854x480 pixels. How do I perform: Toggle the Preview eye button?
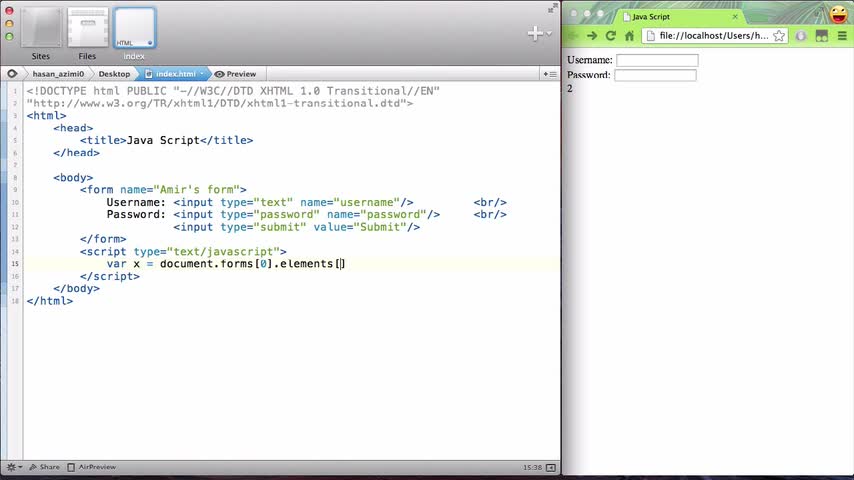[x=235, y=74]
